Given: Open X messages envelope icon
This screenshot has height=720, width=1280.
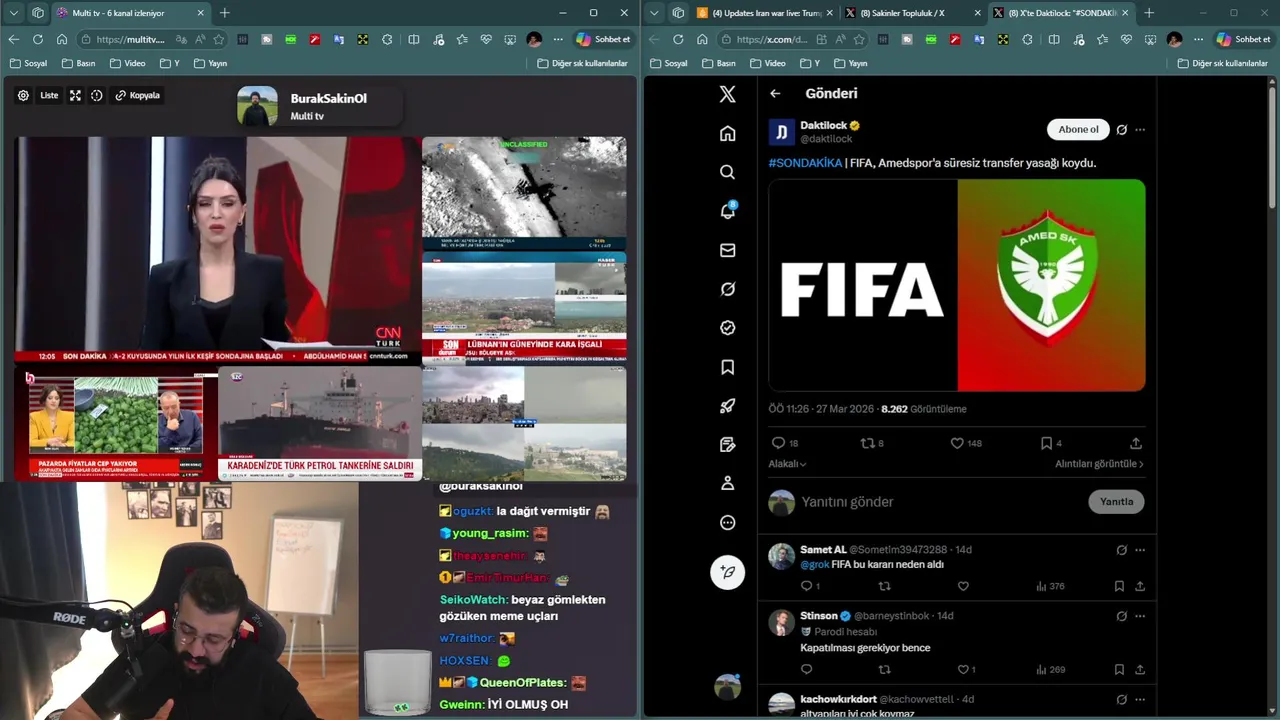Looking at the screenshot, I should coord(727,250).
